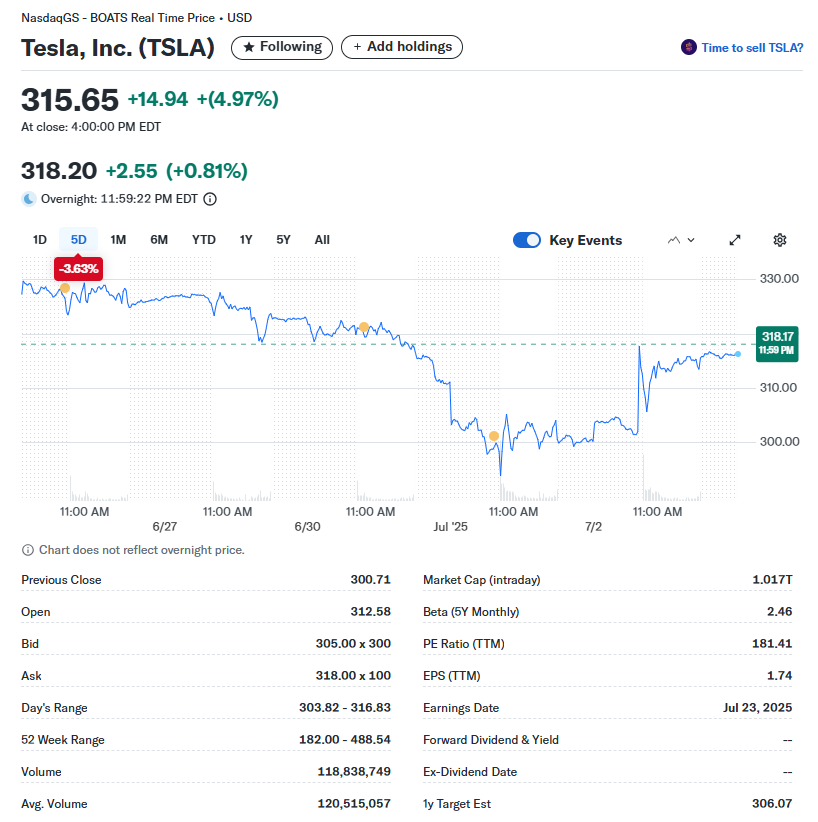Select the All chart range tab

[322, 240]
